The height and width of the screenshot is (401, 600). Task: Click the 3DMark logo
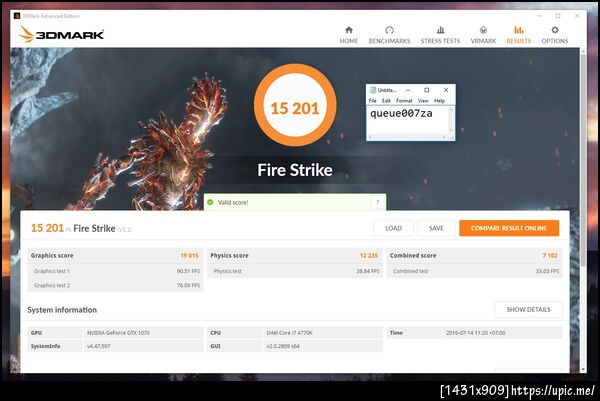point(61,34)
